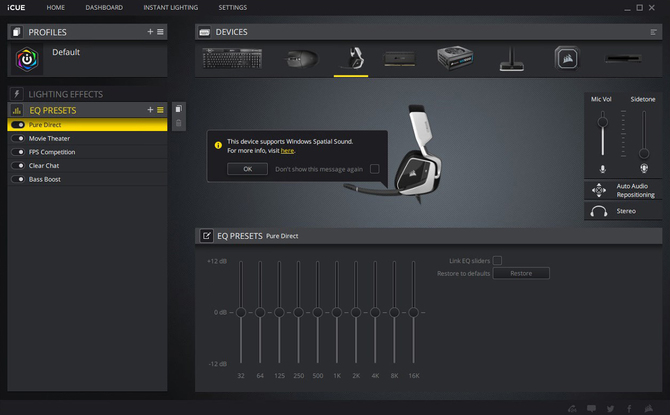The image size is (670, 415).
Task: Toggle the FPS Competition preset switch
Action: [18, 152]
